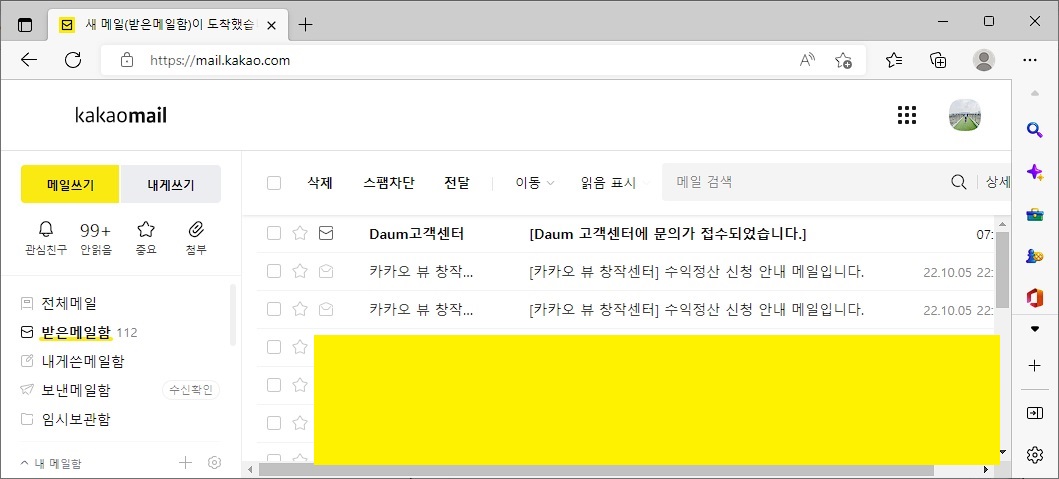Click the horizontal scrollbar right arrow
Viewport: 1059px width, 479px height.
coord(986,469)
